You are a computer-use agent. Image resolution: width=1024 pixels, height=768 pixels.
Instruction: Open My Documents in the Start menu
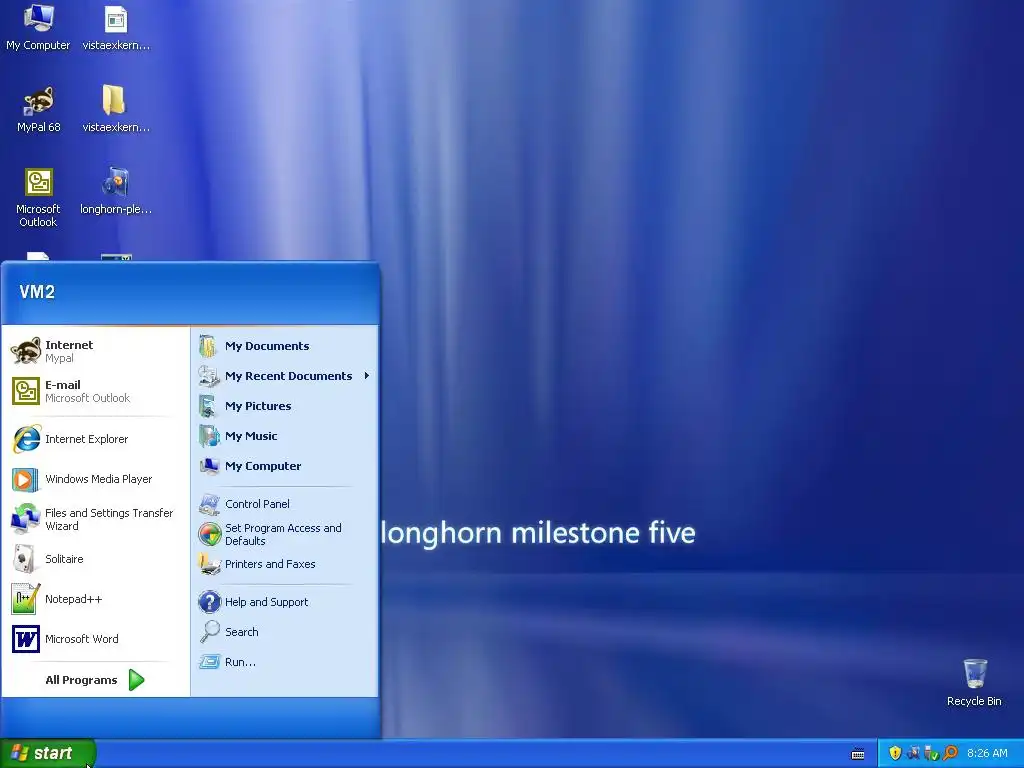coord(285,346)
